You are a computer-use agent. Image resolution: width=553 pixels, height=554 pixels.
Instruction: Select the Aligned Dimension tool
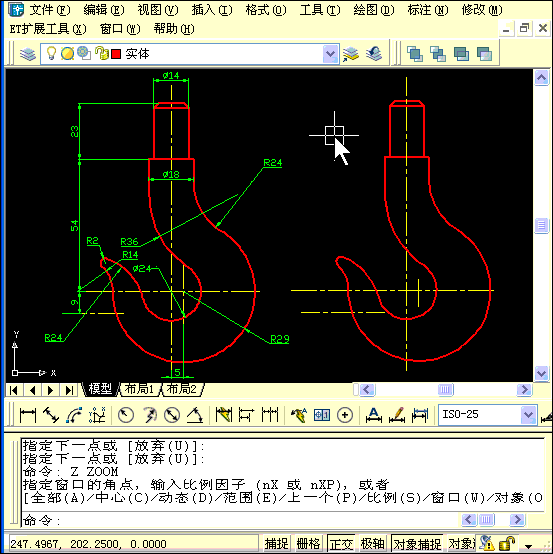tap(51, 415)
